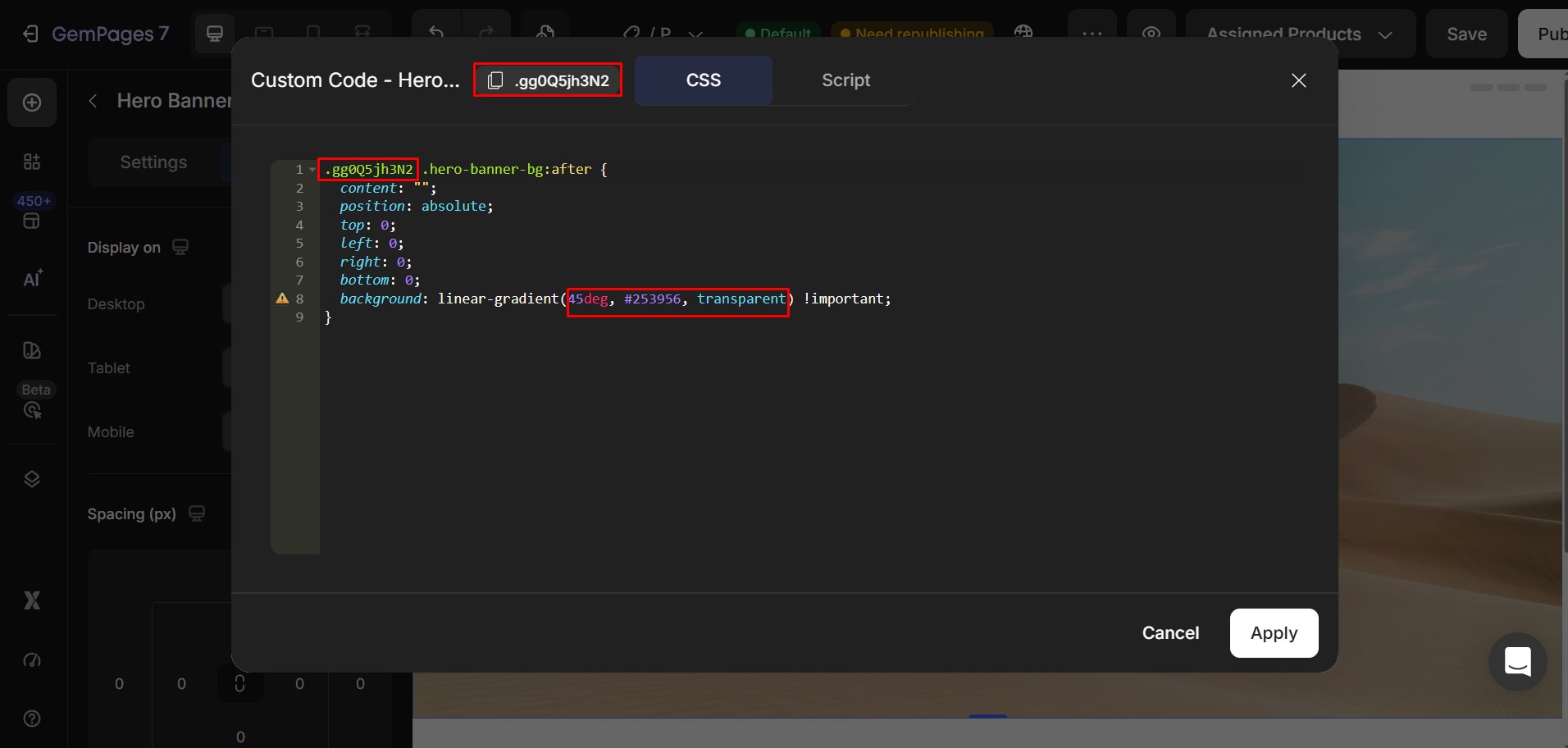Switch to the Script tab
1568x748 pixels.
pos(846,80)
